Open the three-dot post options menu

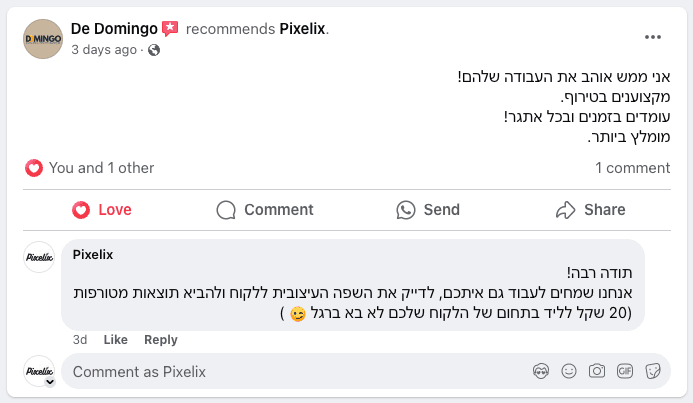pyautogui.click(x=652, y=37)
